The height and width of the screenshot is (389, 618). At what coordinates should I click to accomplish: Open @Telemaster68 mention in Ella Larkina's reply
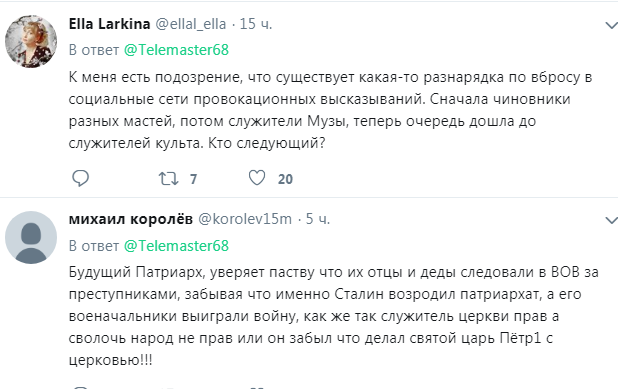coord(176,50)
